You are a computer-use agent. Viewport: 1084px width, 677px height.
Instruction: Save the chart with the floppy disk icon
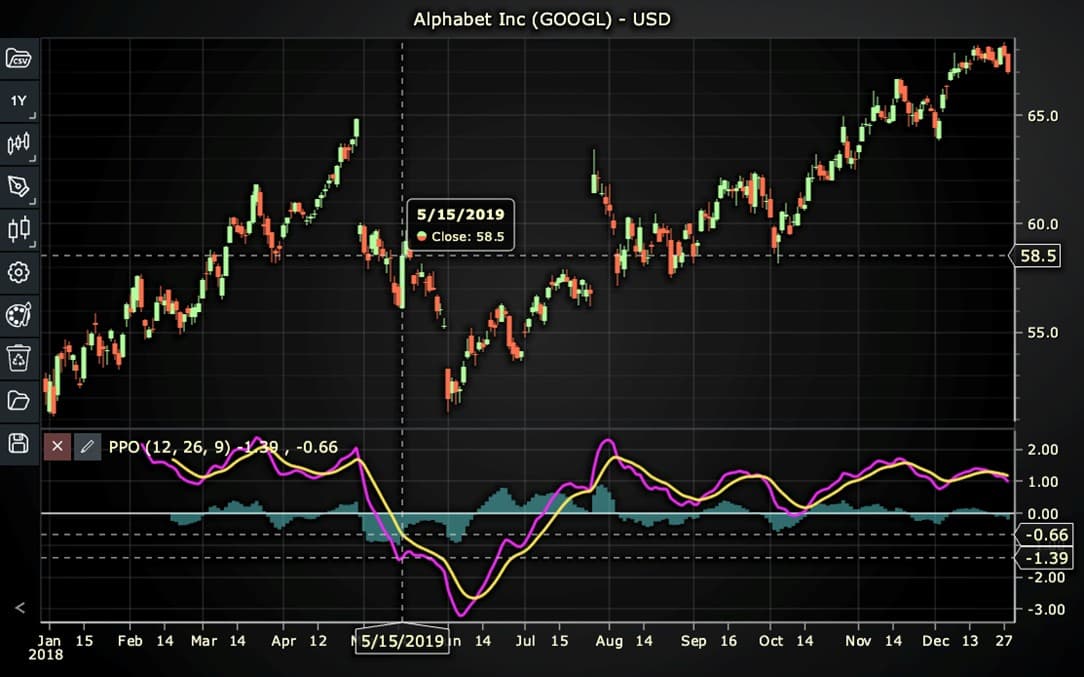click(19, 443)
